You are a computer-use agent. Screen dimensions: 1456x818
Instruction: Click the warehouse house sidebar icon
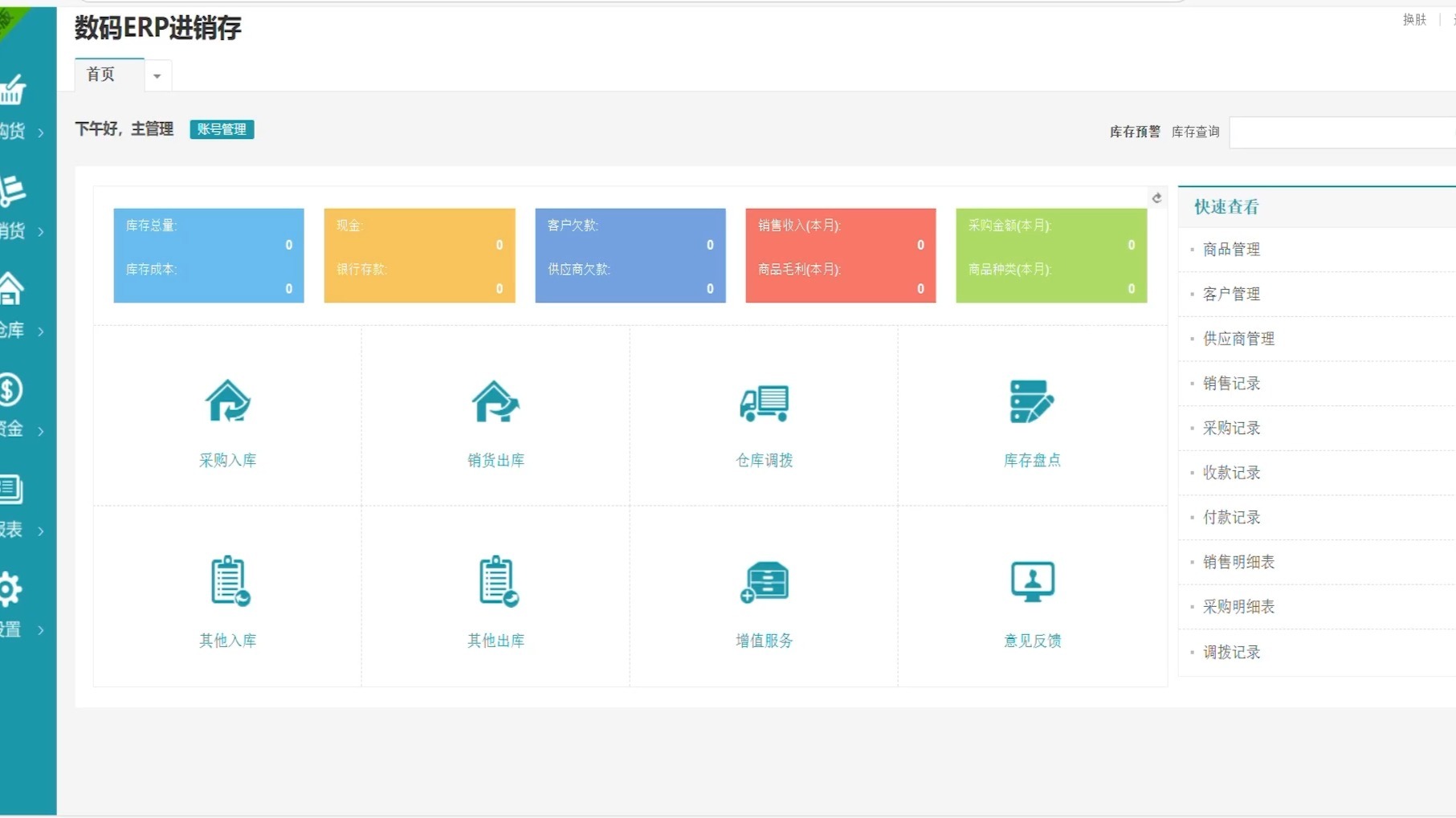pyautogui.click(x=11, y=289)
